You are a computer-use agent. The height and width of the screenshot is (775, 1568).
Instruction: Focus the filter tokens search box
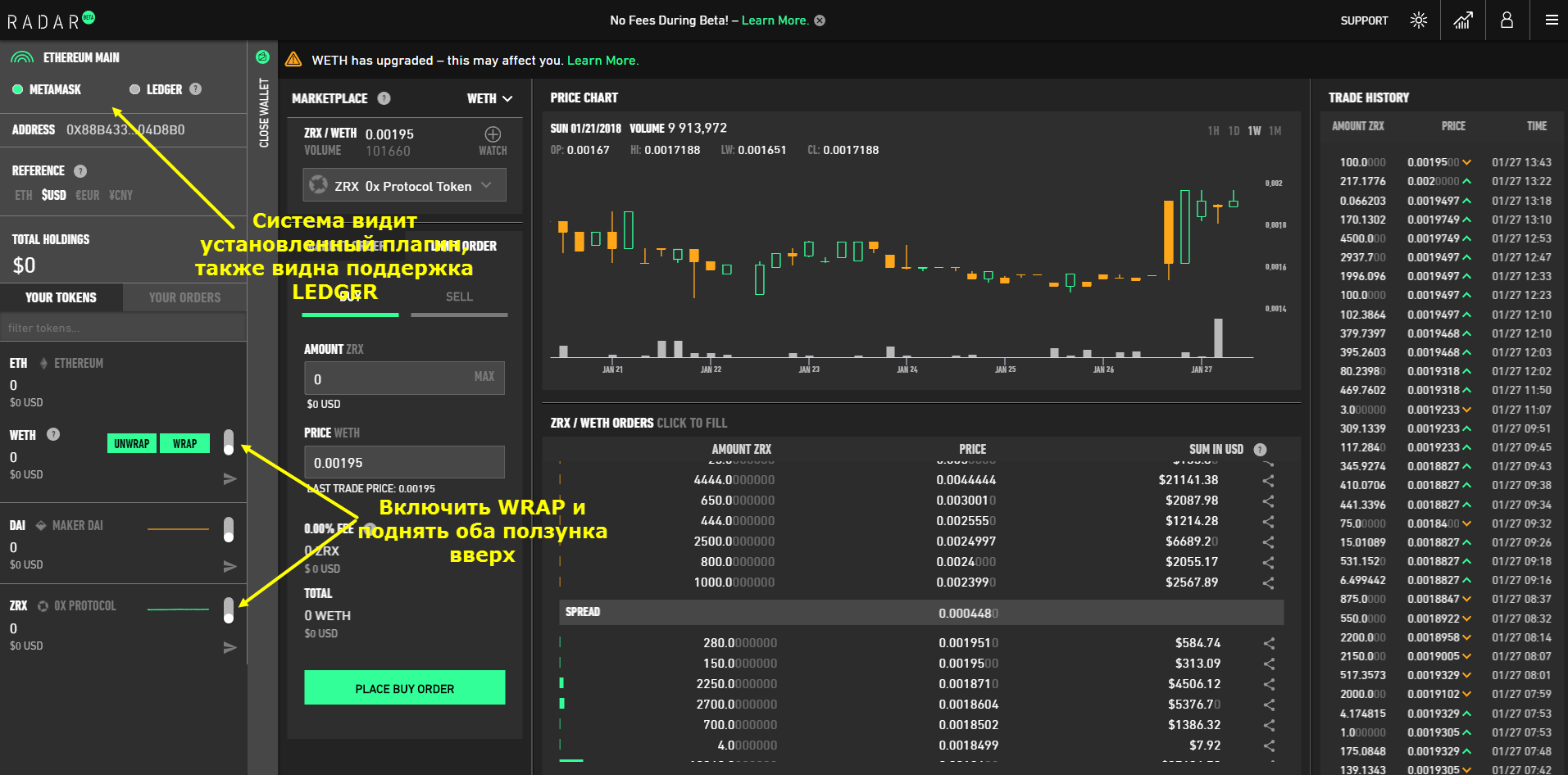123,328
